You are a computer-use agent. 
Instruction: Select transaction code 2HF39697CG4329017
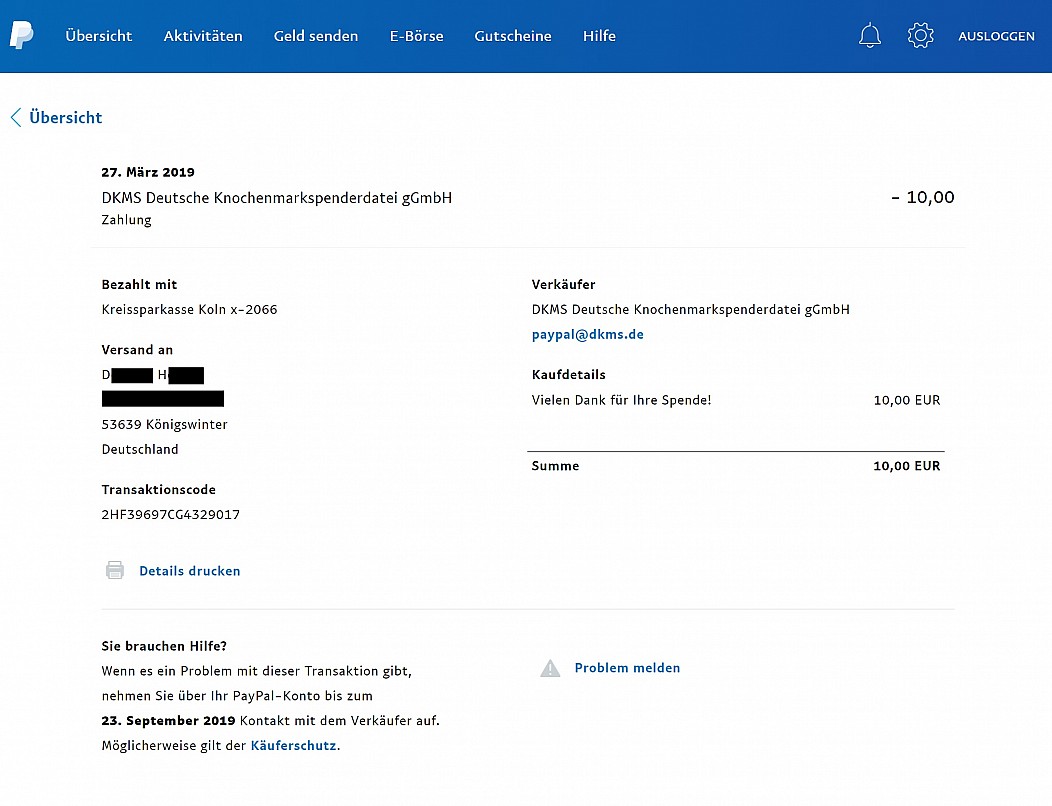click(170, 515)
